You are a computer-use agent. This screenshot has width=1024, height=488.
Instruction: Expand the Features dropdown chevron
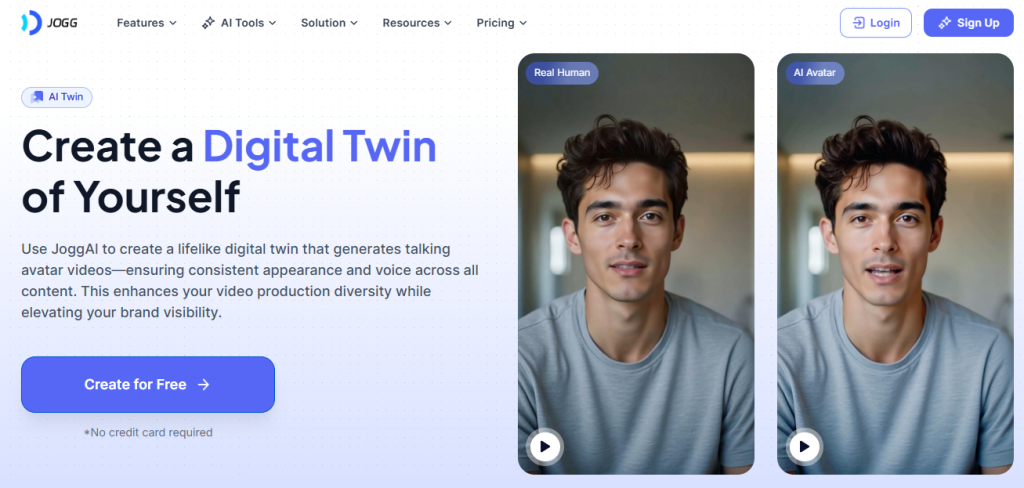173,23
